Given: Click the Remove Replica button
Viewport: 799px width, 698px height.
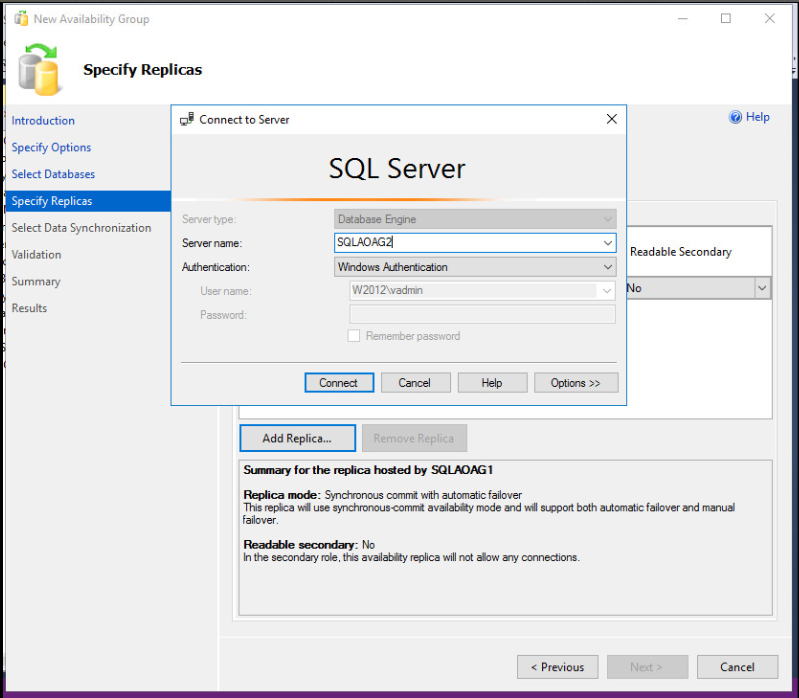Looking at the screenshot, I should pos(414,438).
